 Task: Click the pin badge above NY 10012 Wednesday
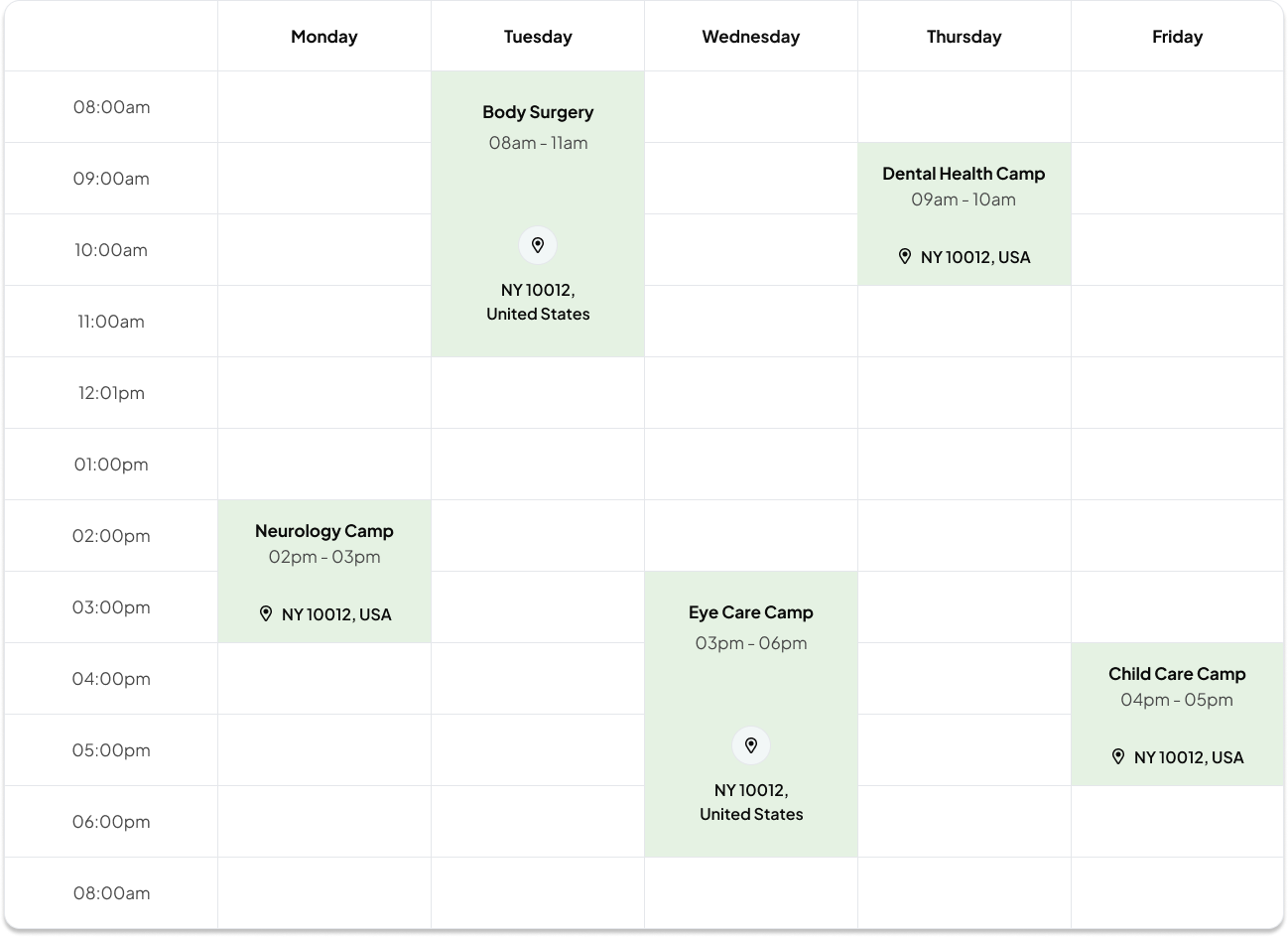tap(750, 744)
